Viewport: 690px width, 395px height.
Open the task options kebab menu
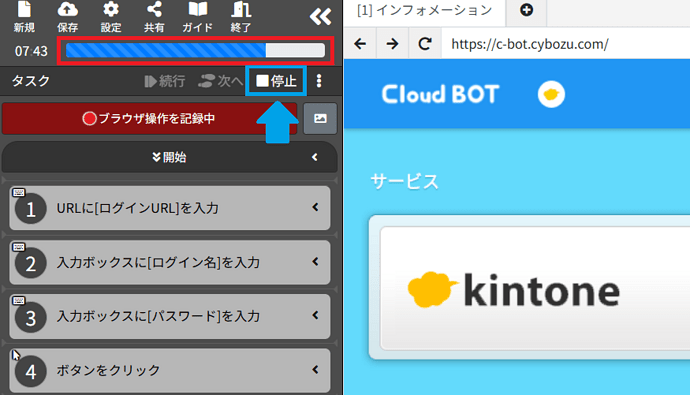click(319, 81)
